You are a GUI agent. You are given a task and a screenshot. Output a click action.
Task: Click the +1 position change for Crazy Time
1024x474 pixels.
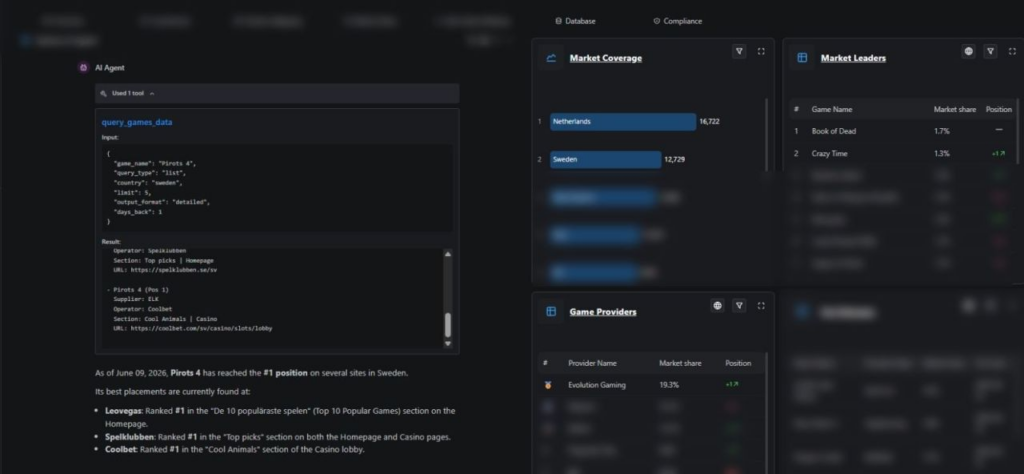pyautogui.click(x=999, y=154)
